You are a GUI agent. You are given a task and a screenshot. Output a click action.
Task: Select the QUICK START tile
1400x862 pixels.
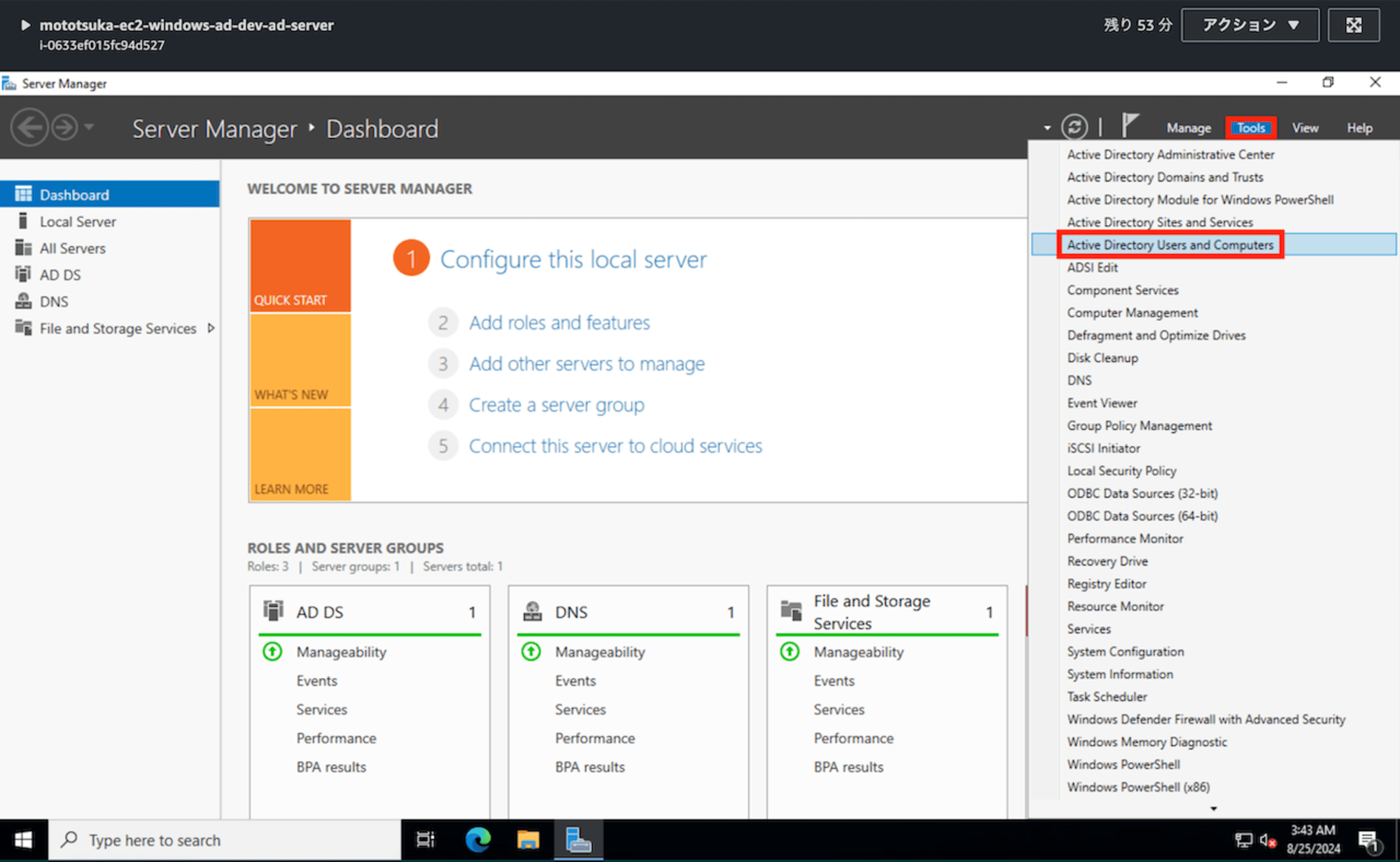[300, 265]
